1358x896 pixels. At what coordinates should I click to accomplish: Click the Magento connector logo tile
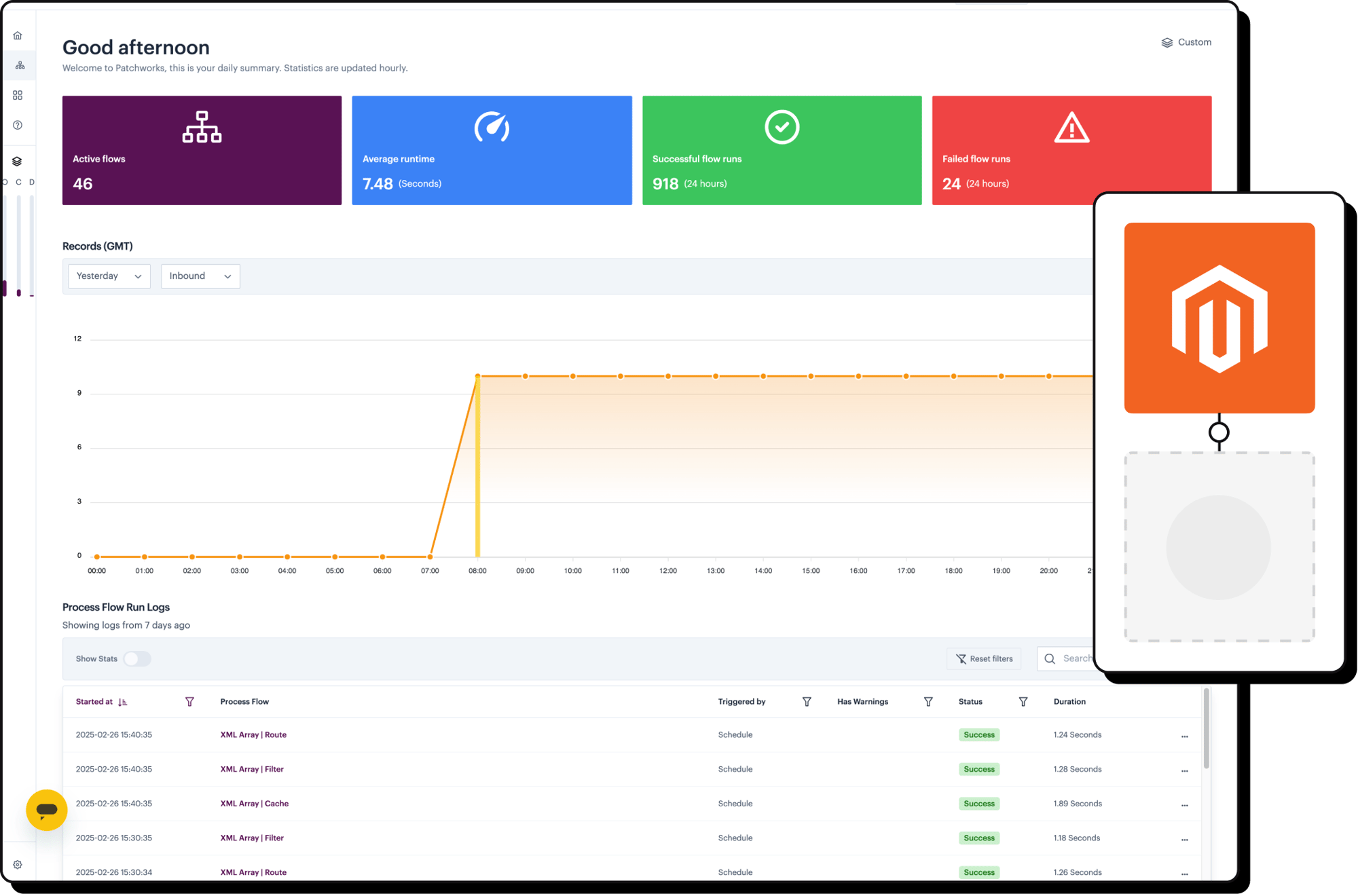pyautogui.click(x=1219, y=318)
